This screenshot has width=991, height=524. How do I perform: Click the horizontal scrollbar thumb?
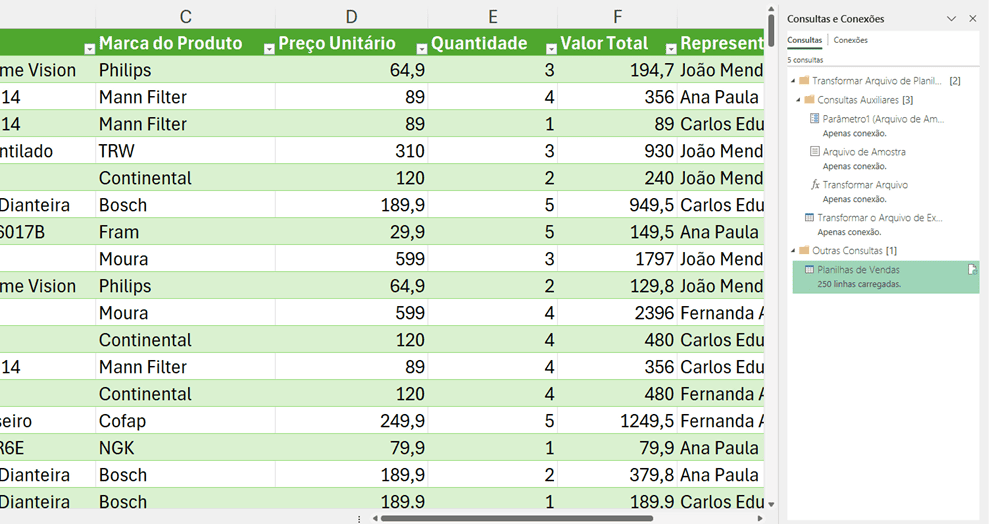coord(516,518)
